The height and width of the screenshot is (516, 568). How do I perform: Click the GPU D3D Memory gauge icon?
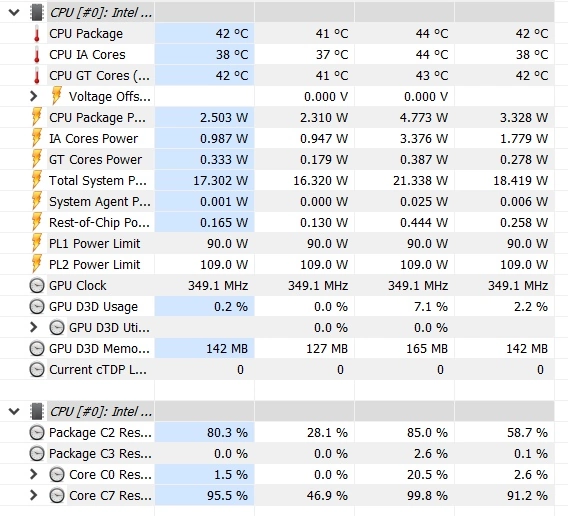point(37,349)
